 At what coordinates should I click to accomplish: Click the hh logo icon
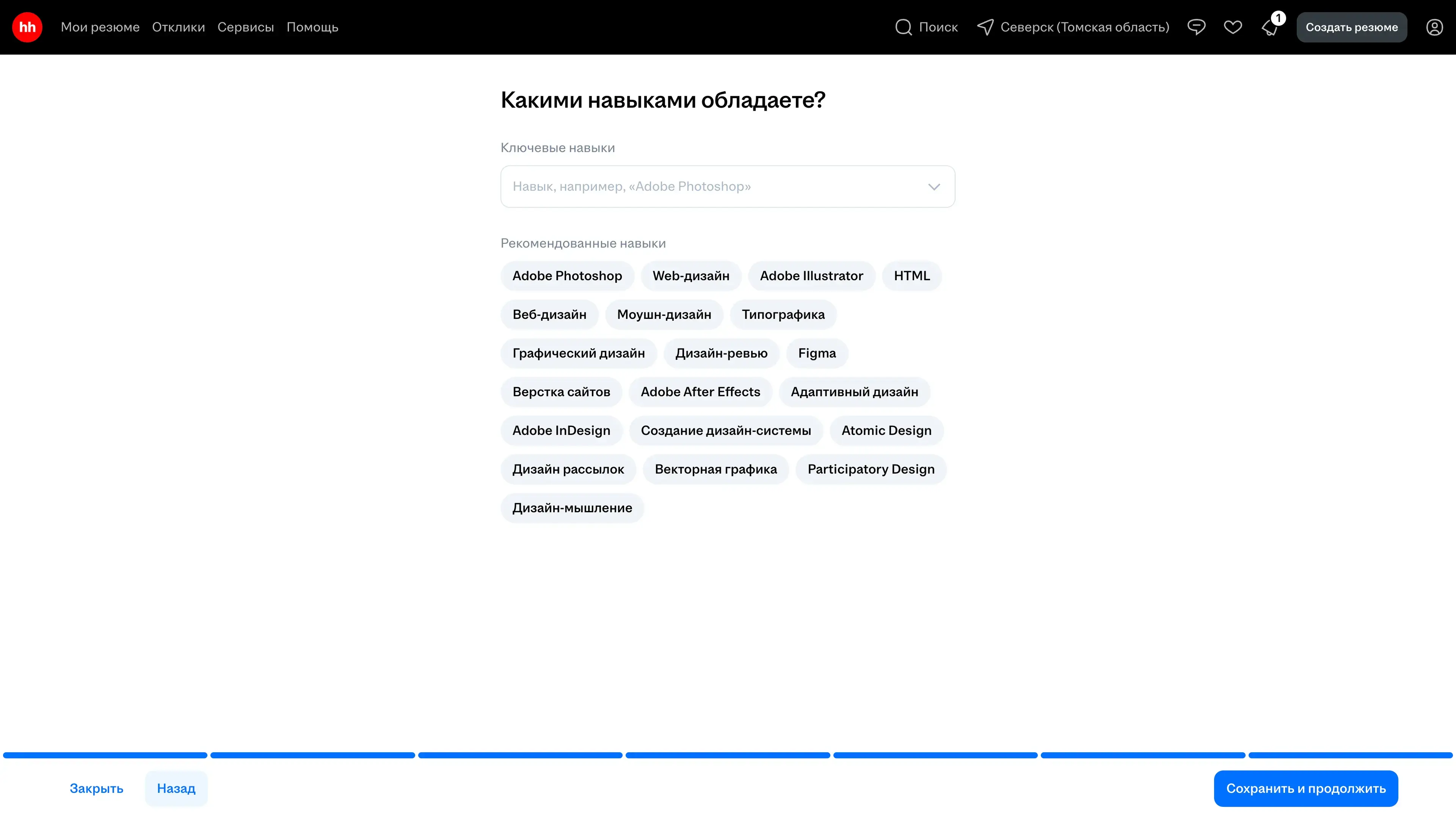pyautogui.click(x=27, y=27)
